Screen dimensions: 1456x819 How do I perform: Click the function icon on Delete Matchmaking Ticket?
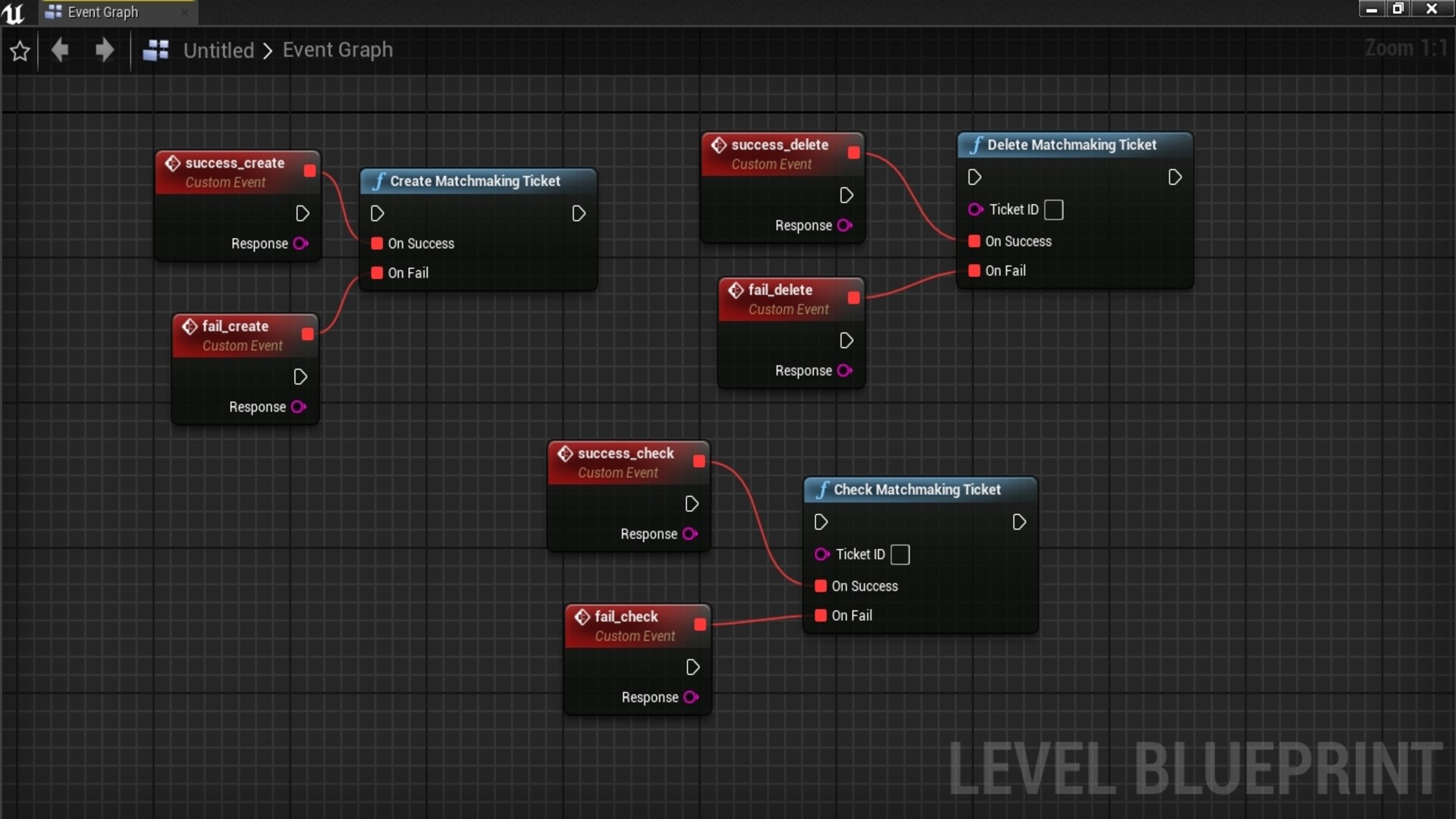(x=977, y=144)
